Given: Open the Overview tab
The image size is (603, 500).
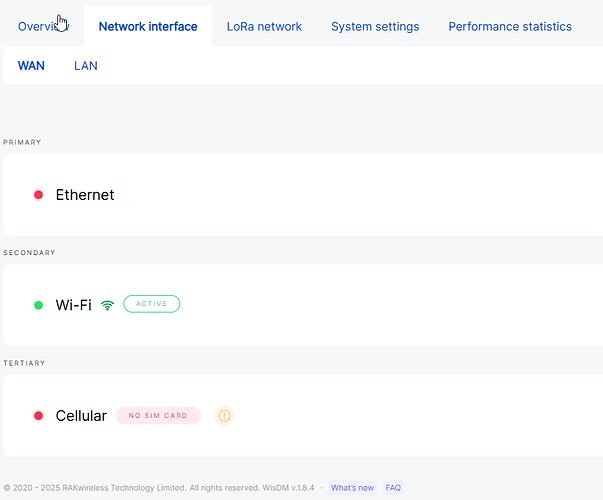Looking at the screenshot, I should (42, 27).
